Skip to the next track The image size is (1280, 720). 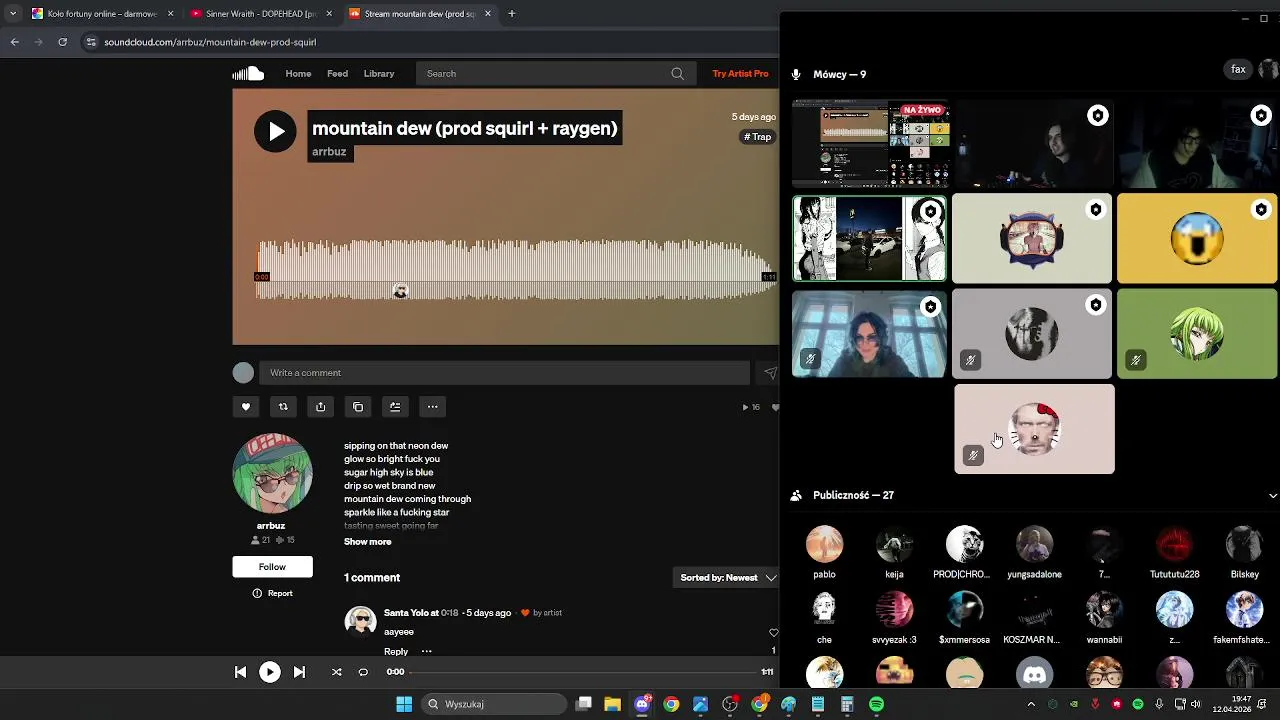click(x=299, y=672)
